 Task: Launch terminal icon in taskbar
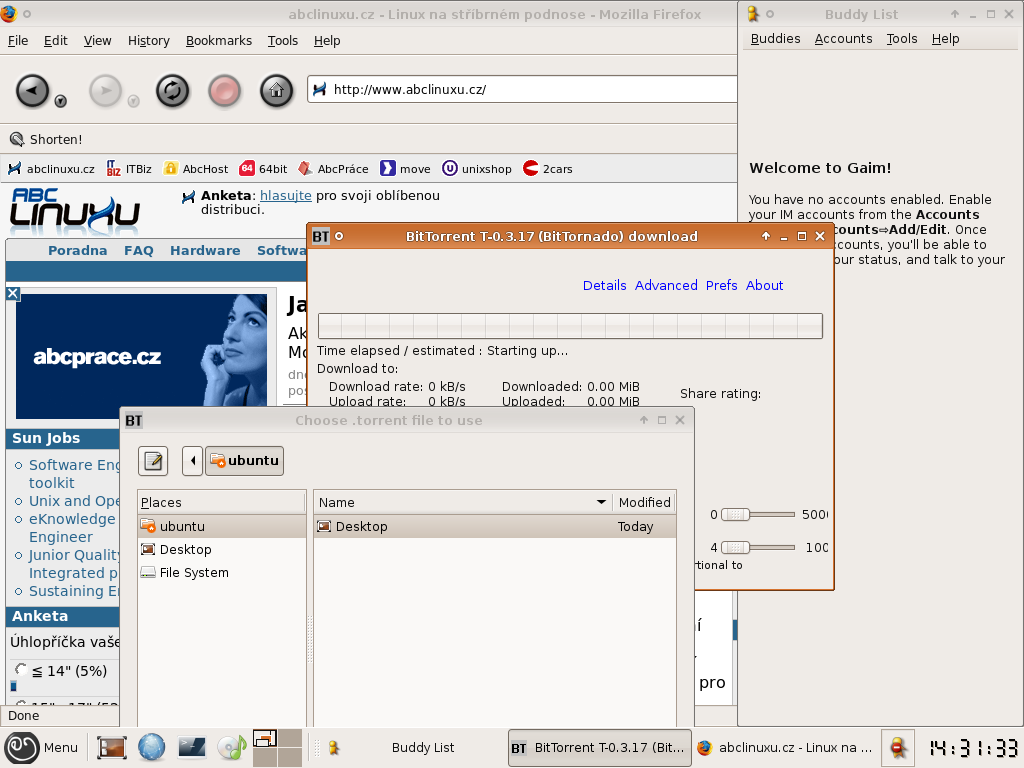click(191, 748)
